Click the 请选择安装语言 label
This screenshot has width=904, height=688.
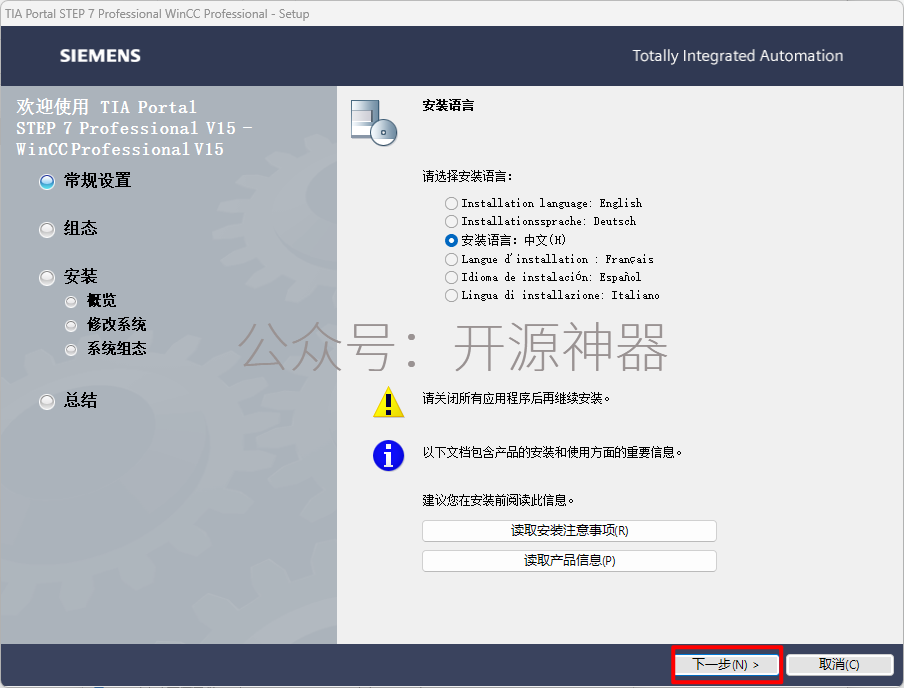[x=467, y=176]
